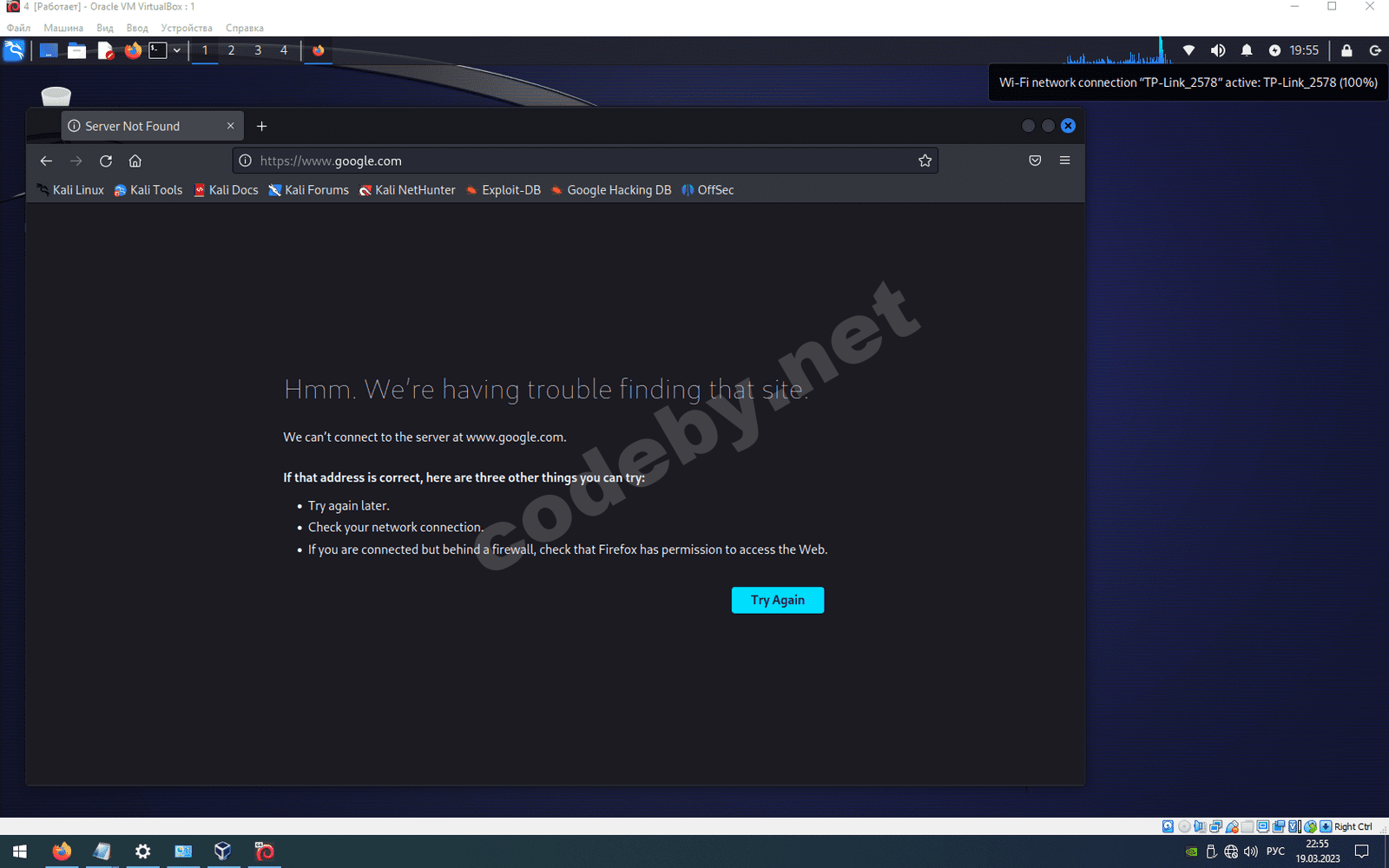Image resolution: width=1389 pixels, height=868 pixels.
Task: Open the Kali Forums bookmark
Action: (309, 190)
